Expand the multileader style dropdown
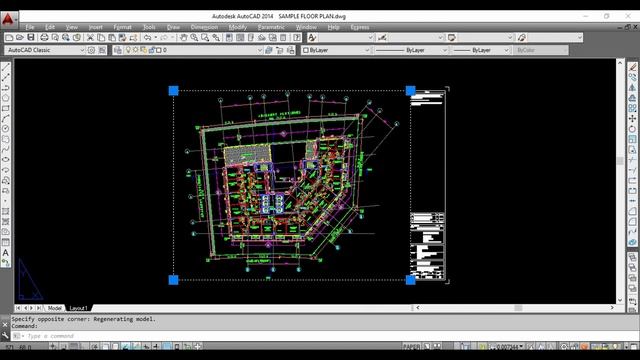This screenshot has width=640, height=360. click(580, 38)
